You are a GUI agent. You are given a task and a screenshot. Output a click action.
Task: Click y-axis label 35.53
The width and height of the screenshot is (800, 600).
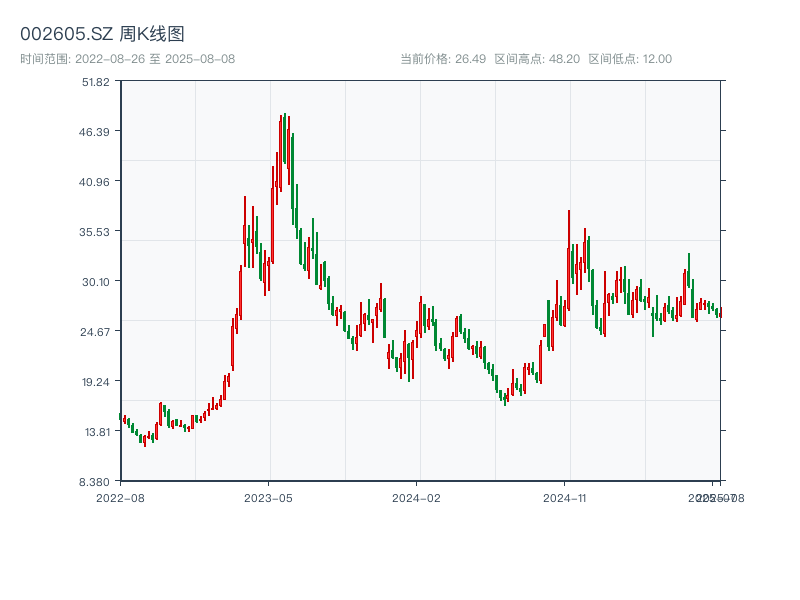94,232
